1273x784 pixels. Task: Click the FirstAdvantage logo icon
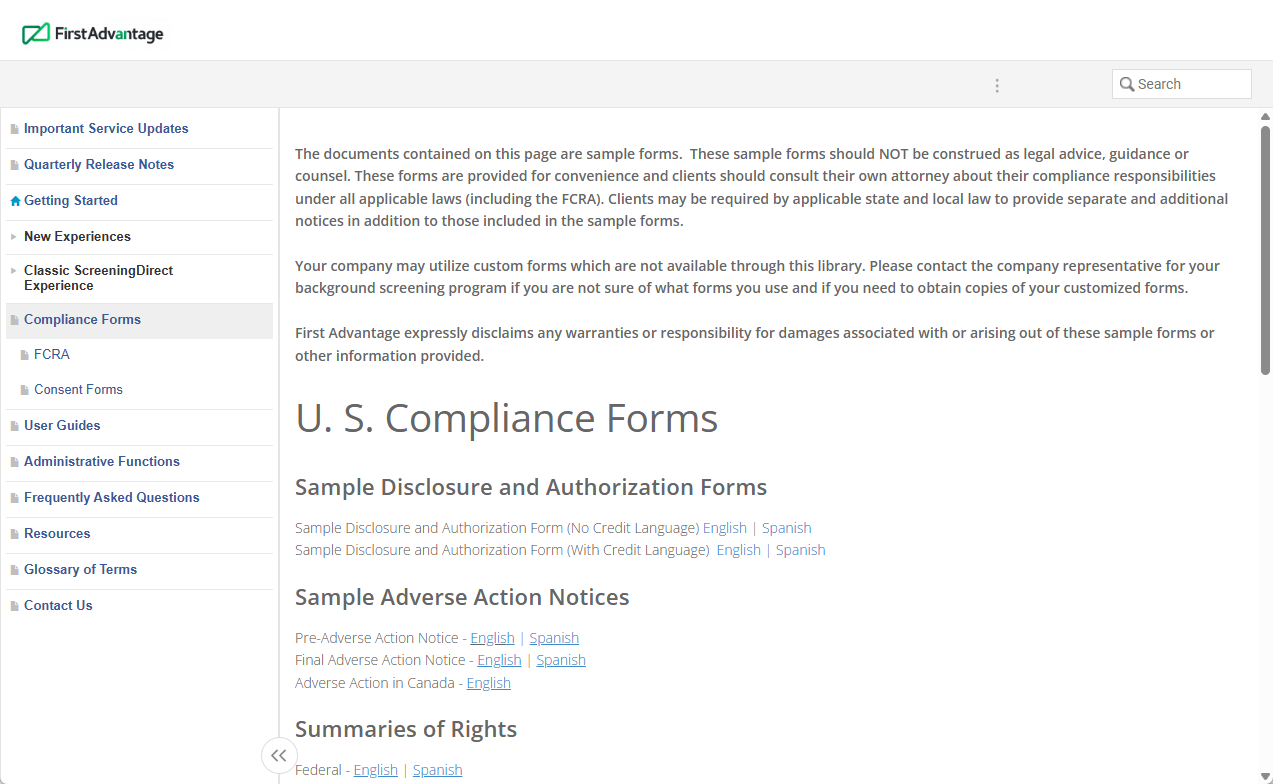[x=36, y=33]
